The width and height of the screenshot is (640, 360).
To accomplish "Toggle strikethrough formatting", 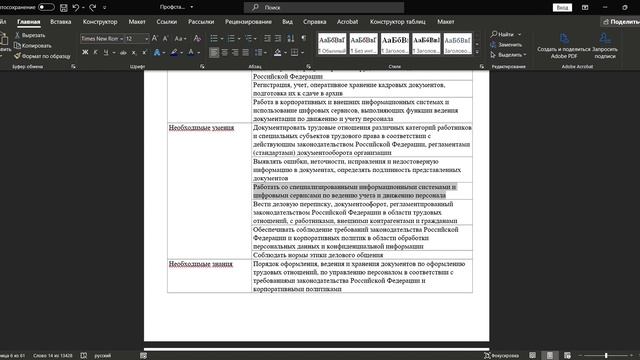I will click(x=123, y=52).
